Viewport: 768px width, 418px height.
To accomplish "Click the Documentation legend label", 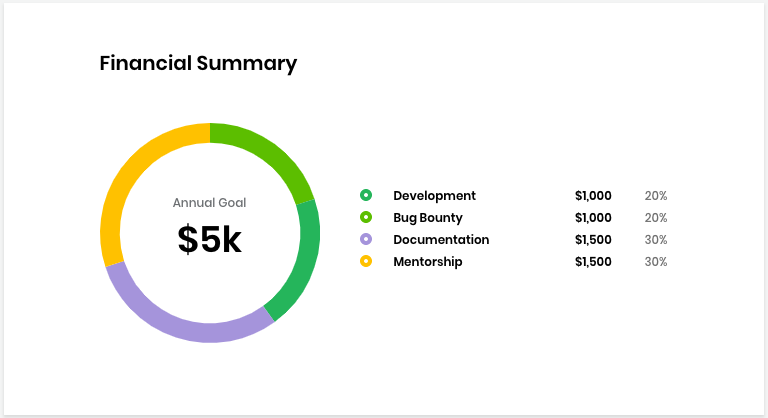I will [x=441, y=240].
